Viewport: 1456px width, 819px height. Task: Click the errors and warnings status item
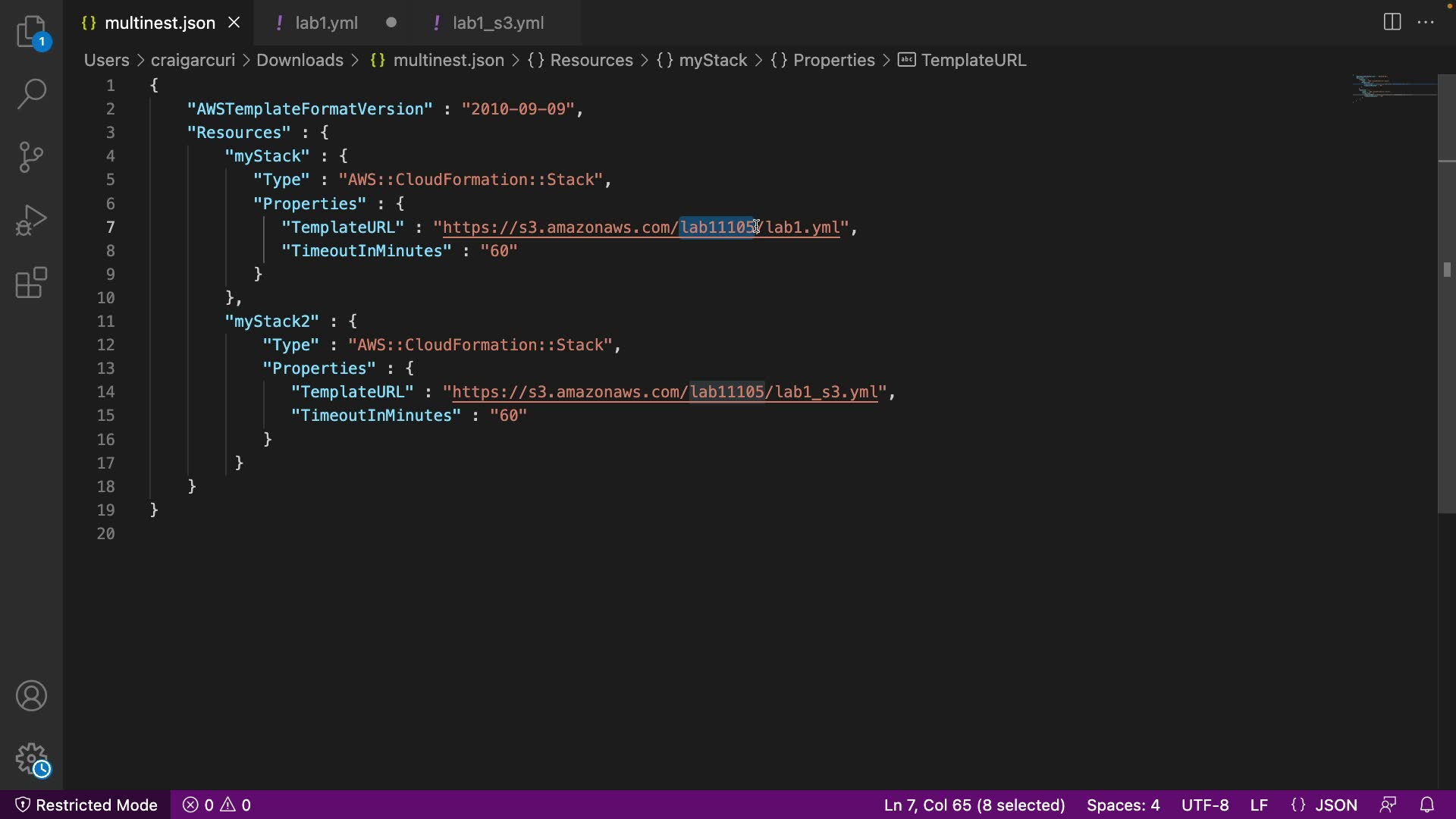pos(217,805)
